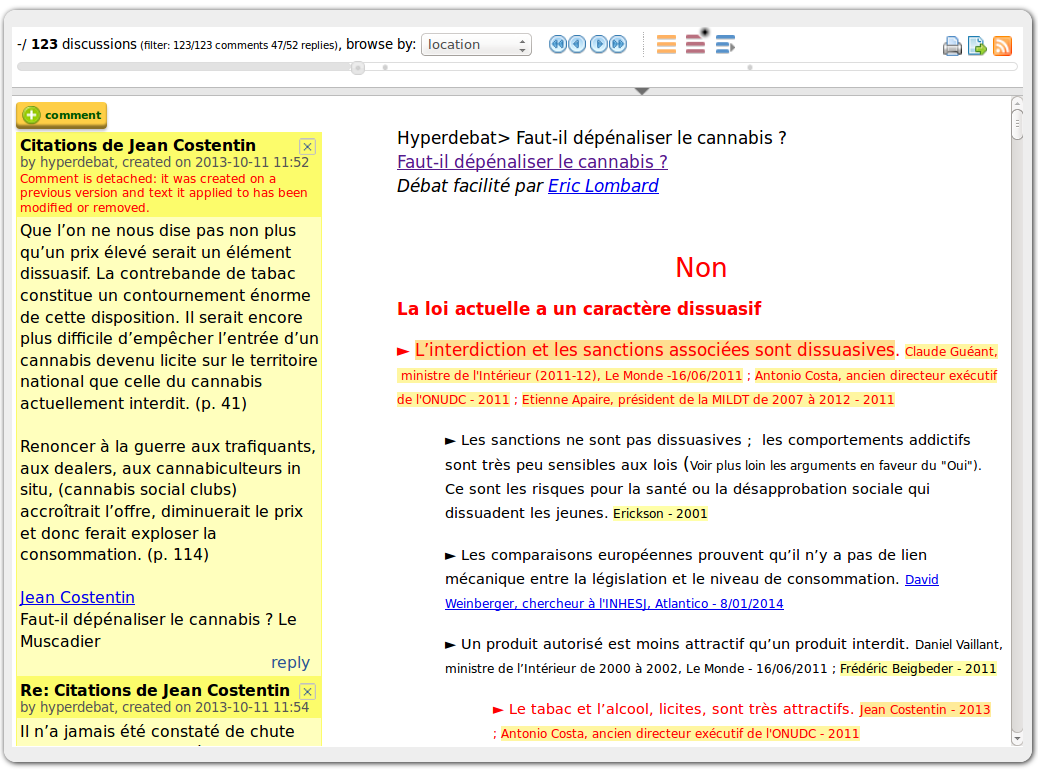Click the discussion position slider handle
The width and height of the screenshot is (1038, 771).
tap(357, 68)
